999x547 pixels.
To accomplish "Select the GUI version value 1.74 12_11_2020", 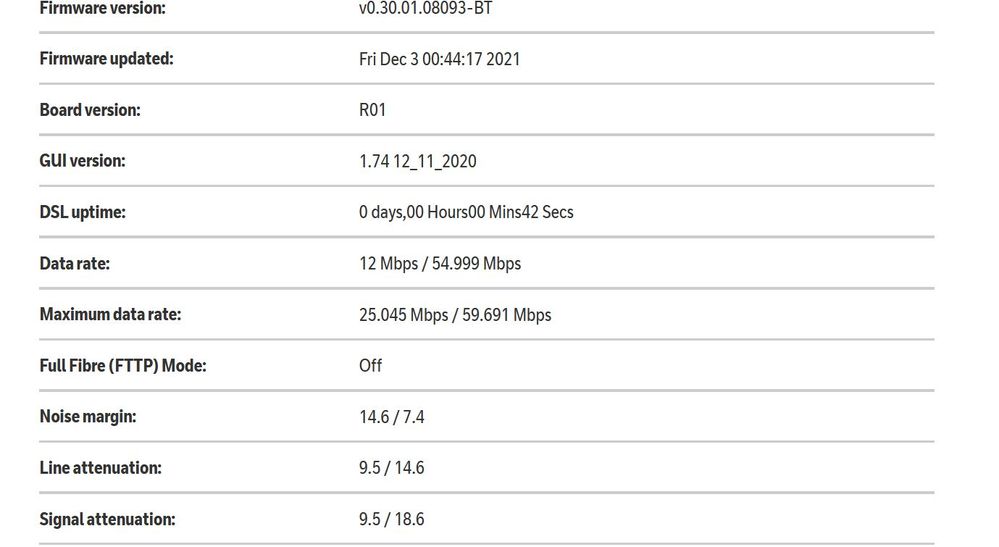I will click(x=417, y=161).
